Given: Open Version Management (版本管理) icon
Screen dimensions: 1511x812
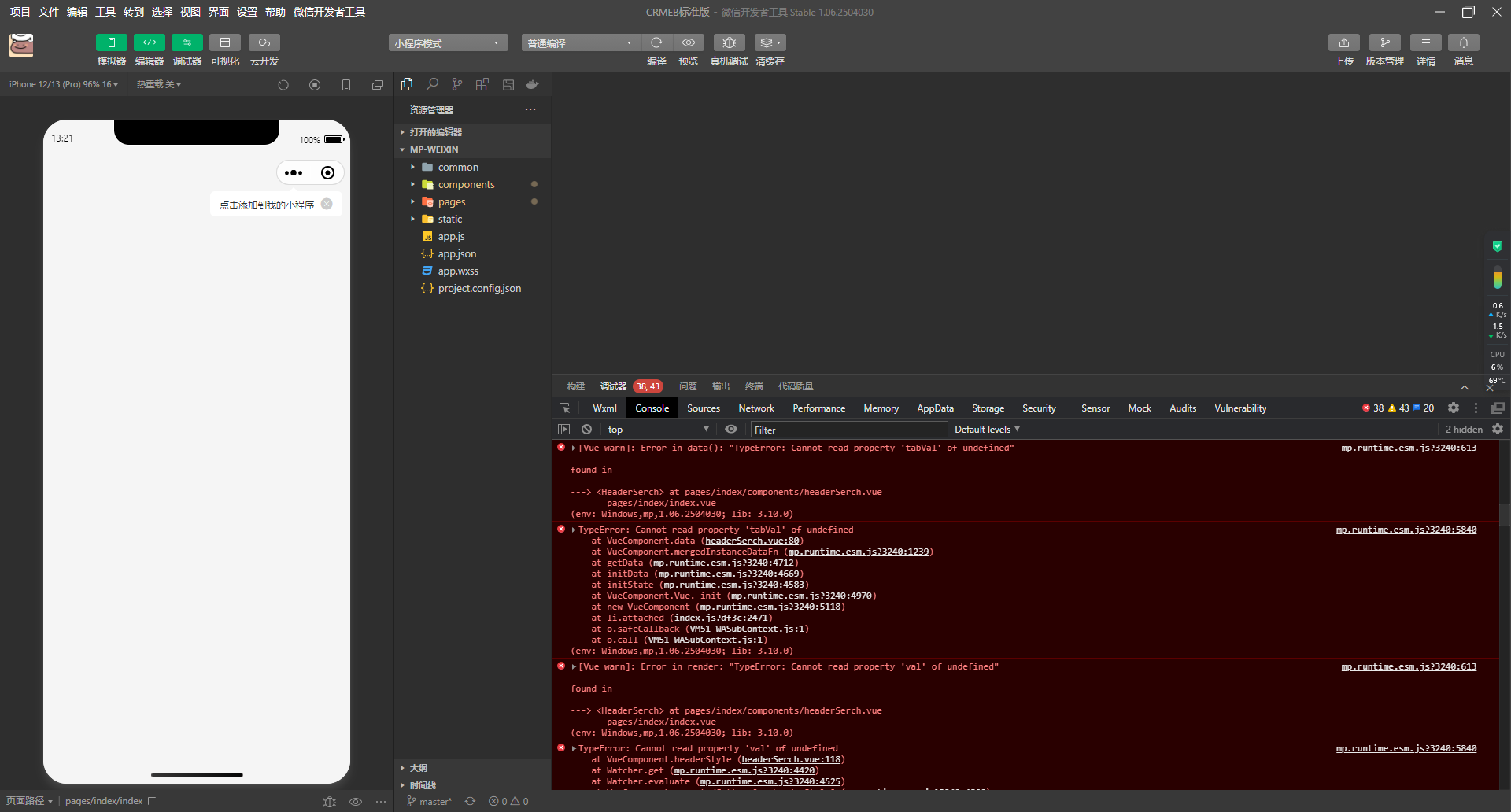Looking at the screenshot, I should 1384,42.
